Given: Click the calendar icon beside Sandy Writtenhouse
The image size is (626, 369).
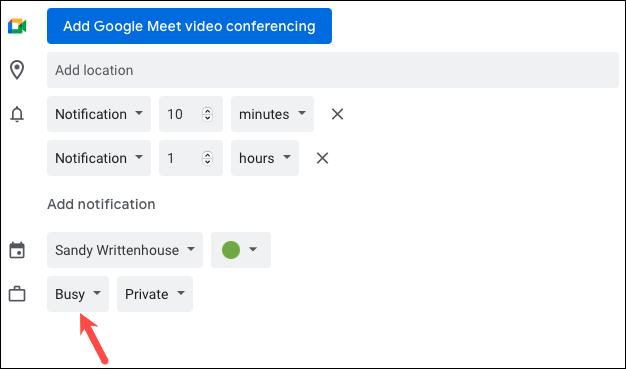Looking at the screenshot, I should coord(17,250).
